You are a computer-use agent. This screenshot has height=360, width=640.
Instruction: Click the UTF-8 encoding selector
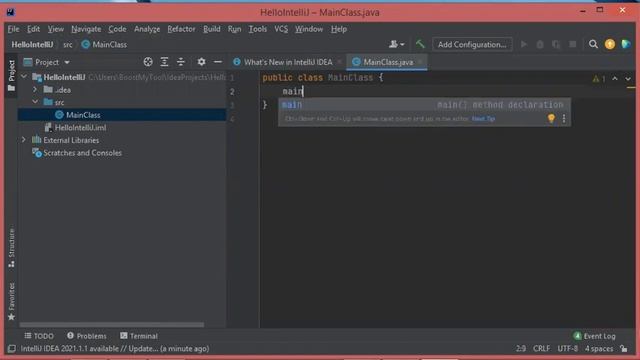567,349
